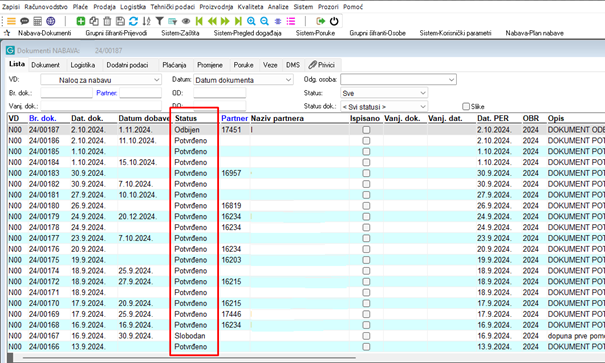The image size is (605, 363).
Task: Open Nabava-Plan nabave shortcut link
Action: pos(534,33)
